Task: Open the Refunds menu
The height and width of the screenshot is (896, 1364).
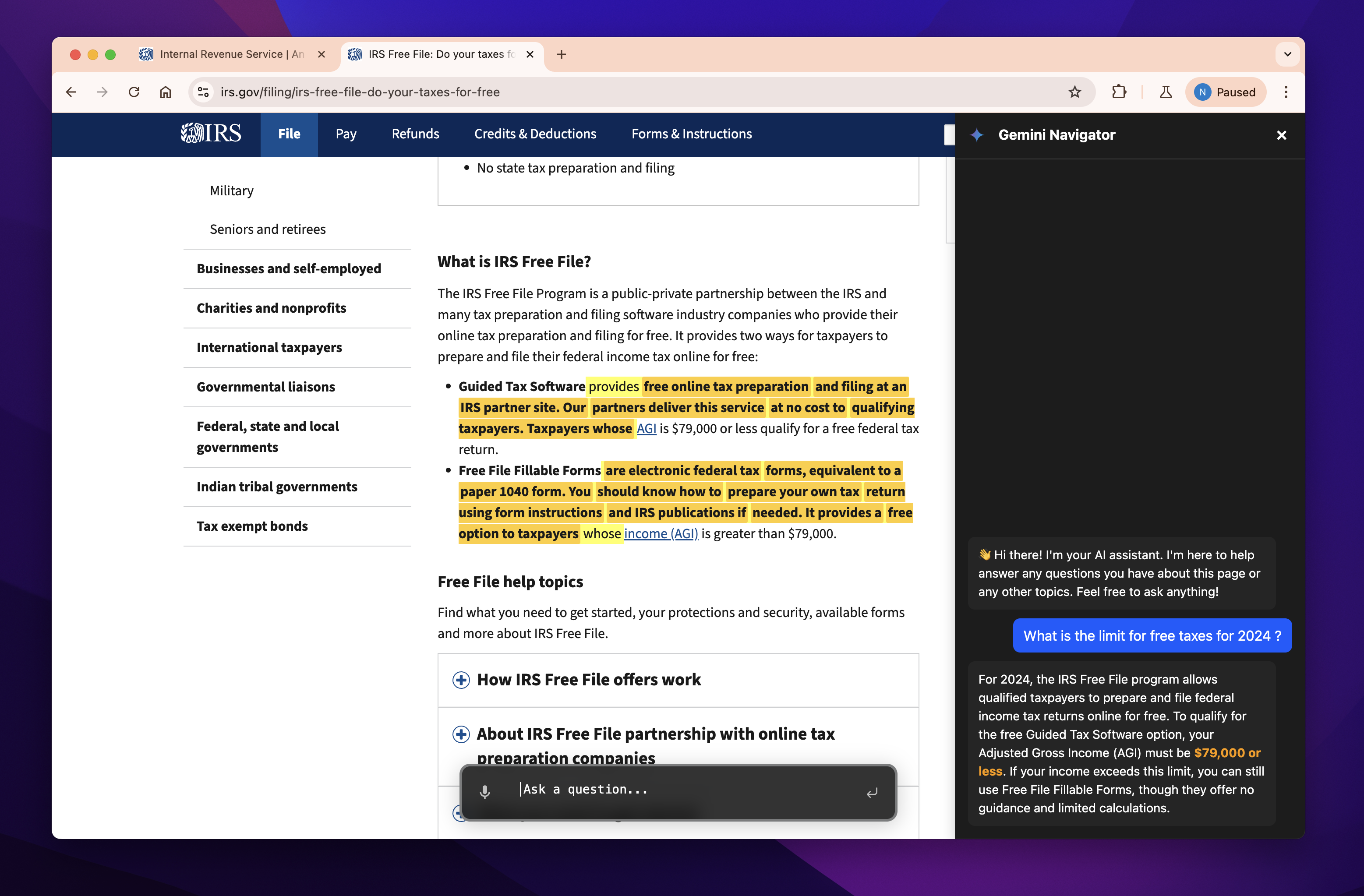Action: (415, 134)
